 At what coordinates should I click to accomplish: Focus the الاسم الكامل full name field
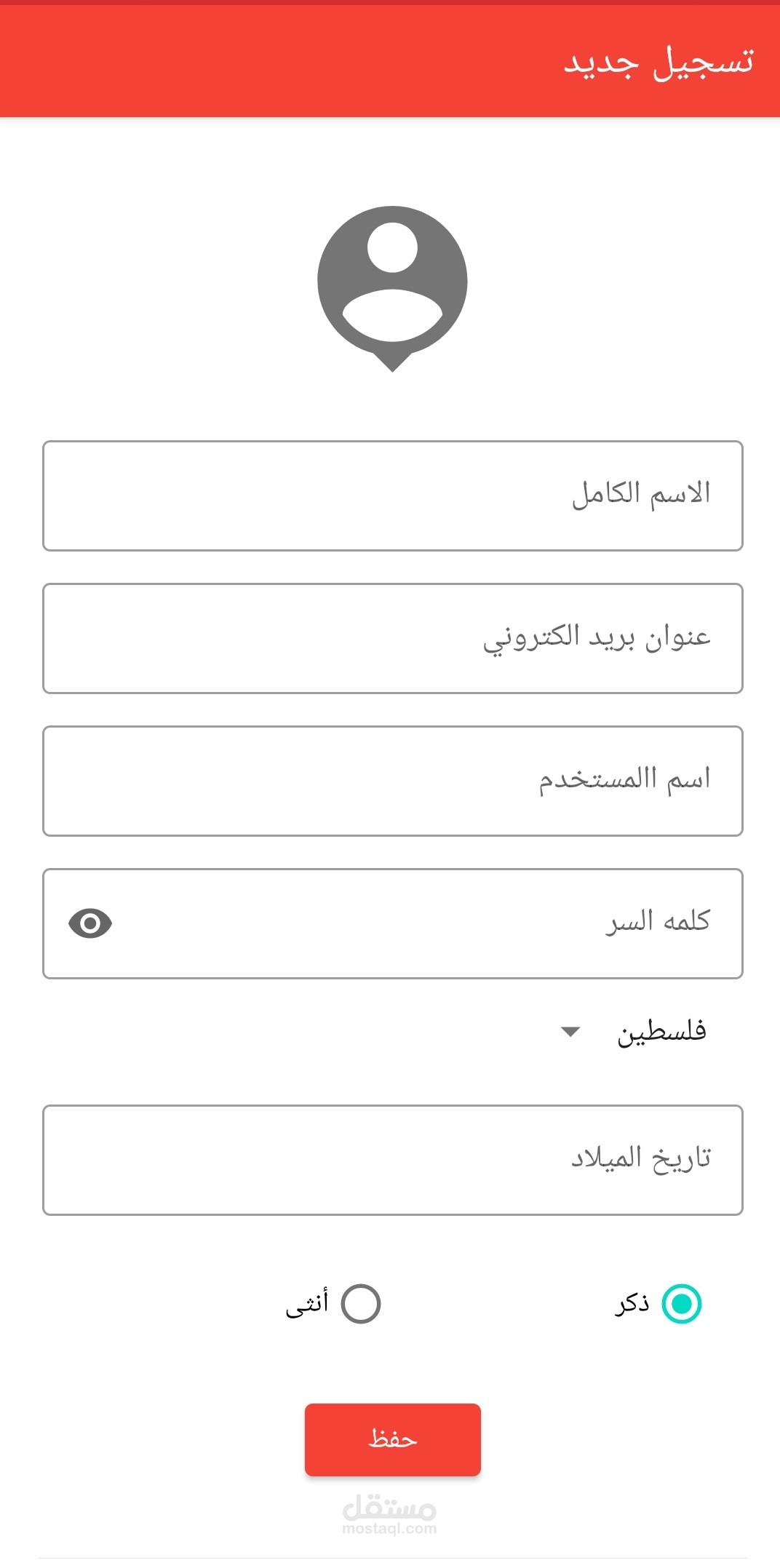tap(392, 496)
